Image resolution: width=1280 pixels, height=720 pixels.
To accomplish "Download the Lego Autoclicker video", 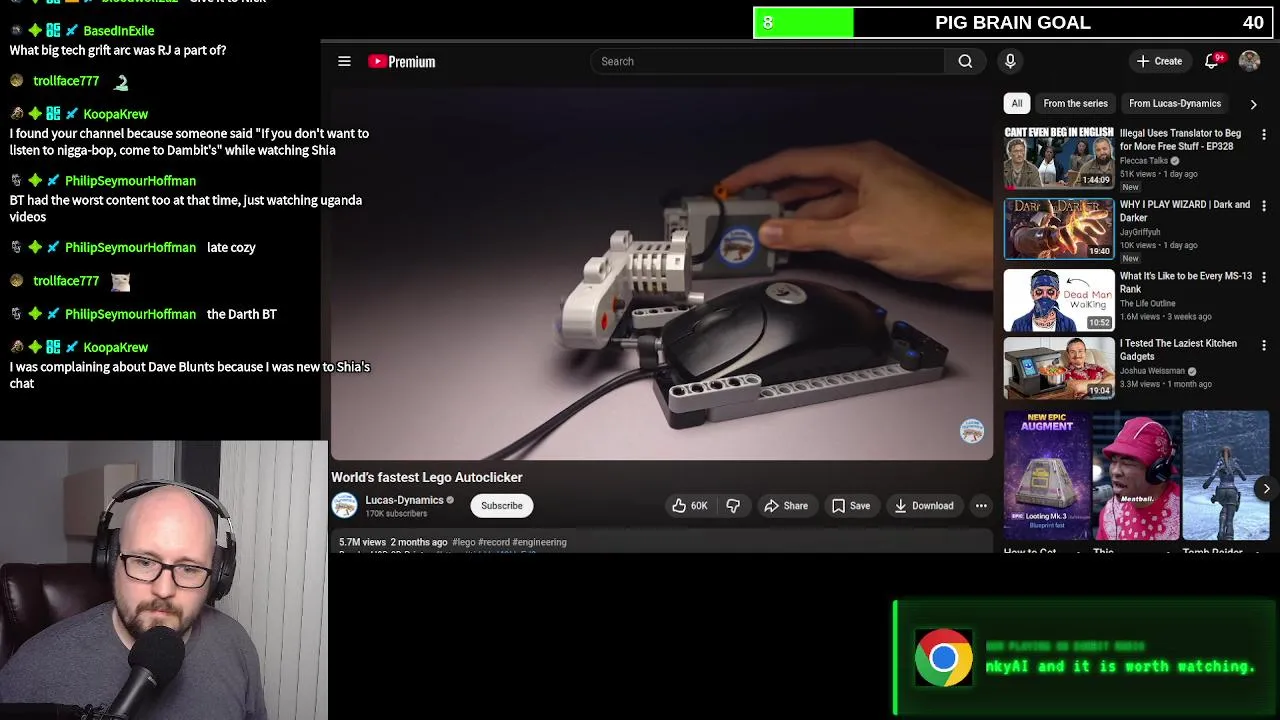I will 924,506.
